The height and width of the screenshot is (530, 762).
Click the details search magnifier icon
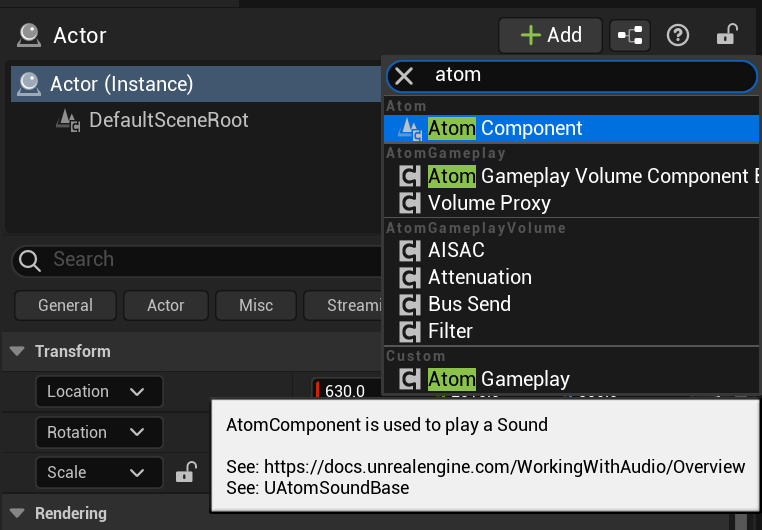tap(30, 260)
